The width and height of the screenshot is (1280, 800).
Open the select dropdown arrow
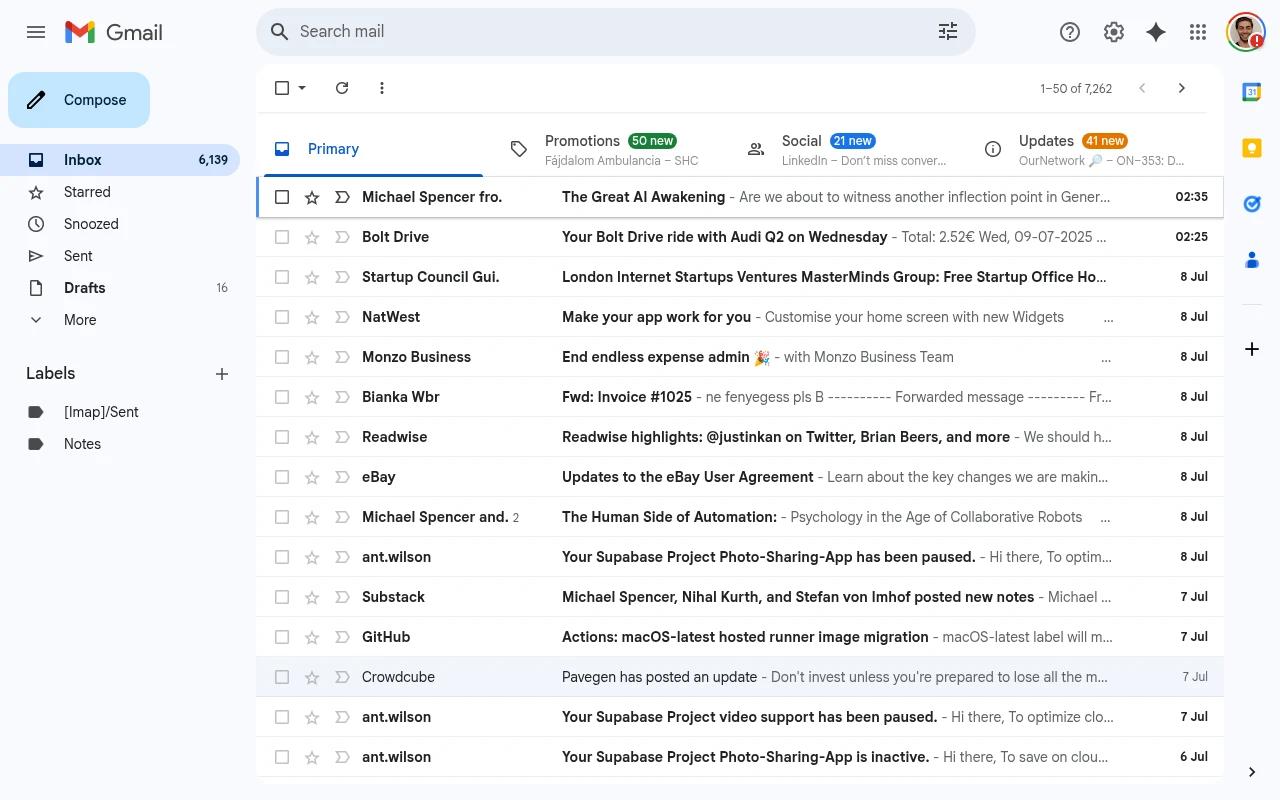click(302, 88)
